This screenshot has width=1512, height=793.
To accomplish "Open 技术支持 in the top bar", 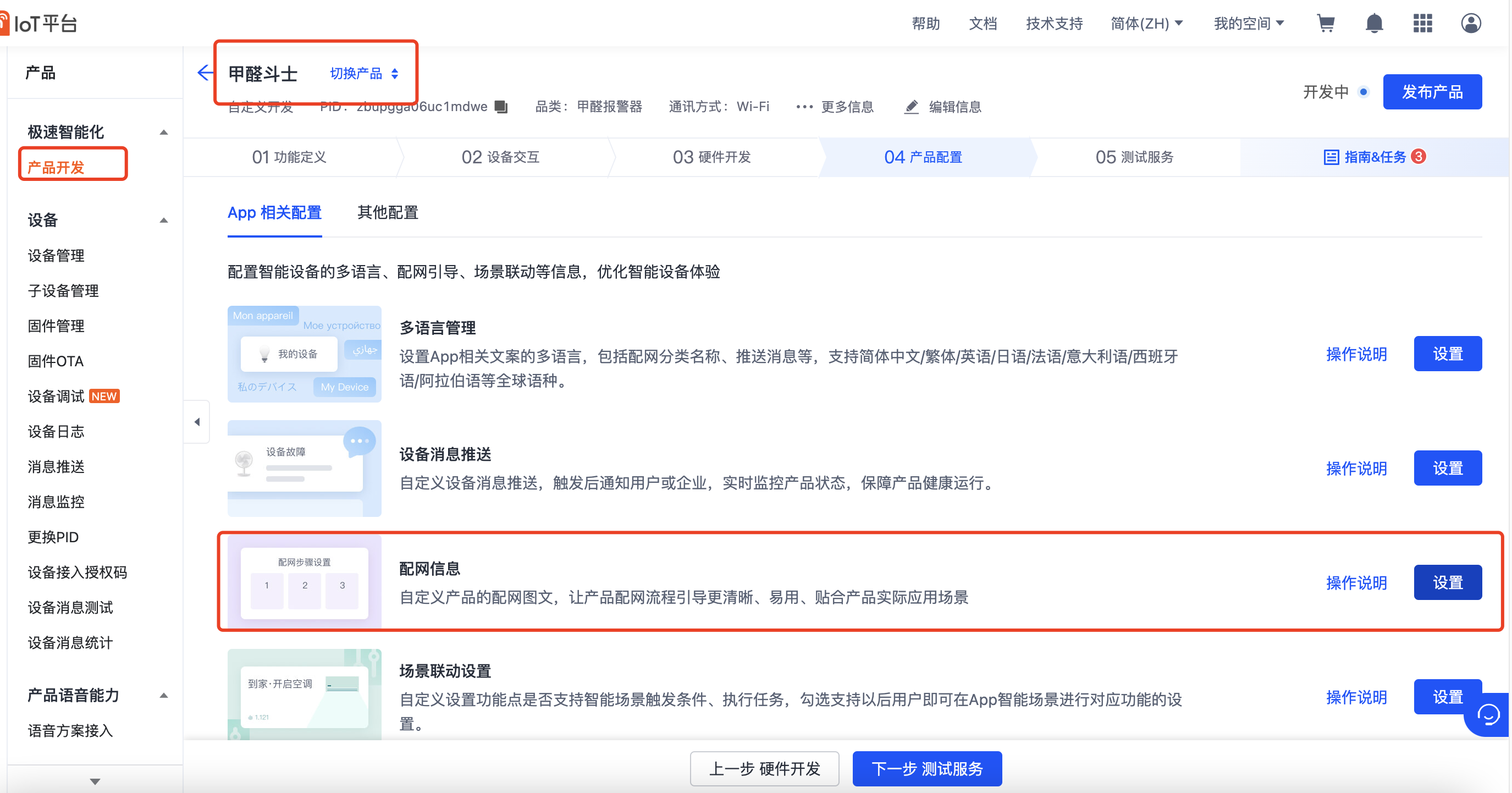I will click(1054, 24).
